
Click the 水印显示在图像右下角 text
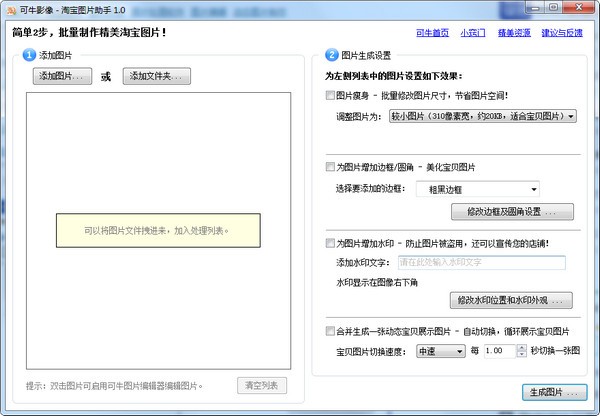tap(377, 283)
